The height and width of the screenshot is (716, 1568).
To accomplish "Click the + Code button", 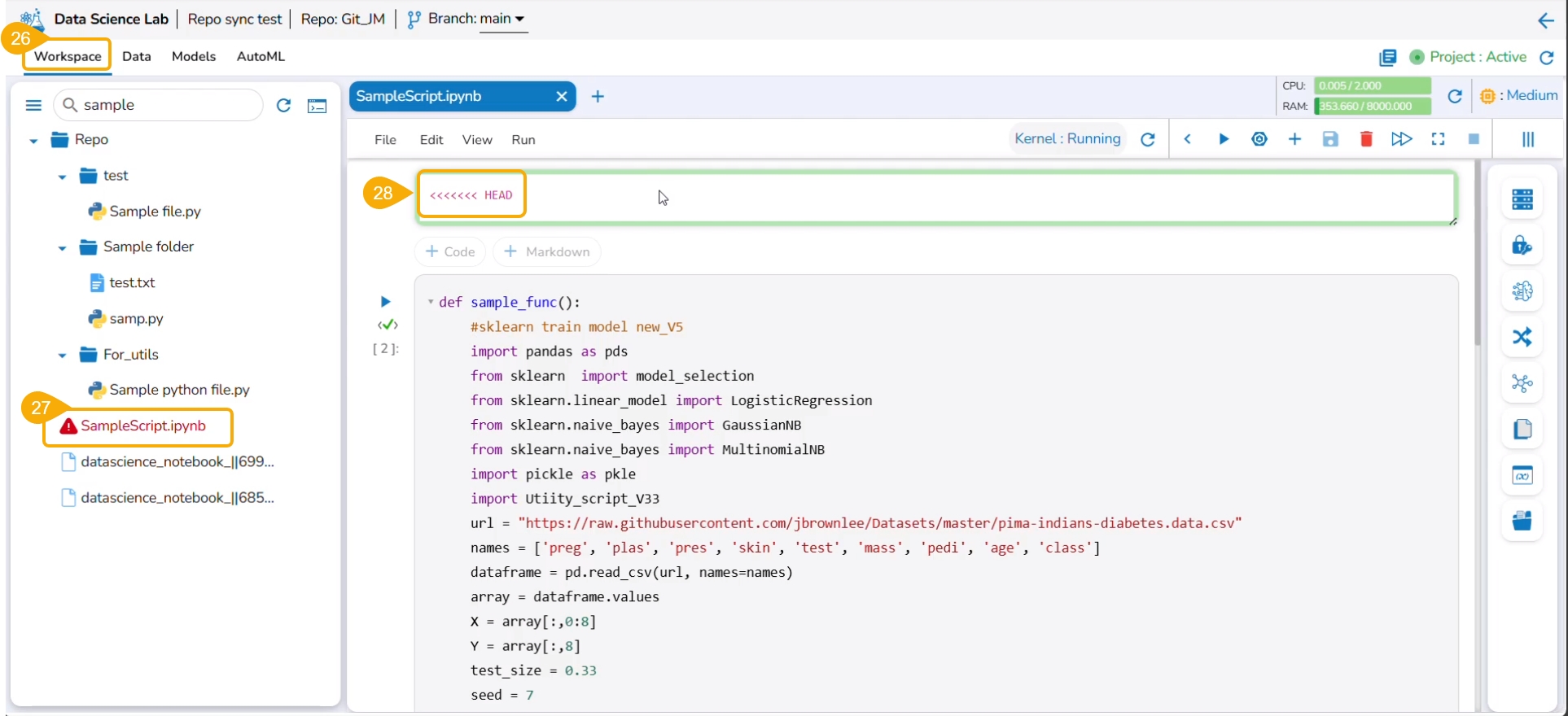I will pos(450,252).
